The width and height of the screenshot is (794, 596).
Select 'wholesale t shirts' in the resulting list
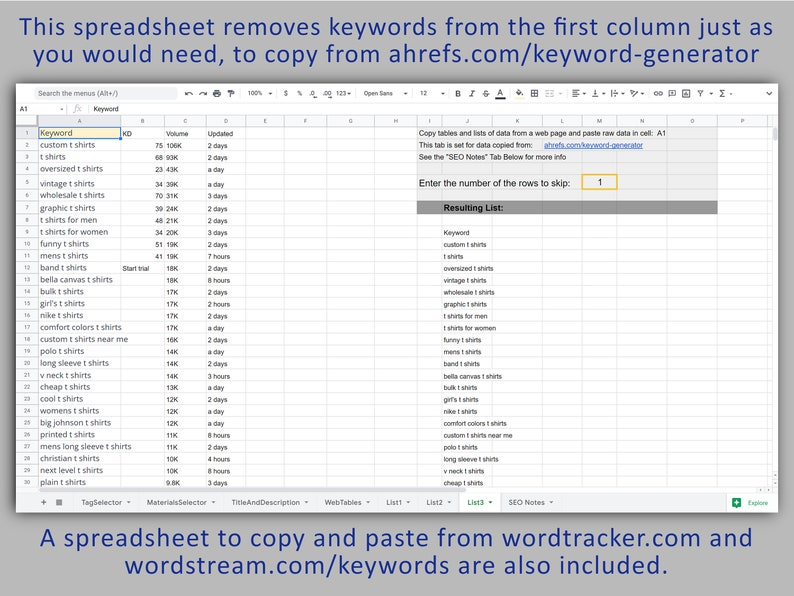pos(469,292)
